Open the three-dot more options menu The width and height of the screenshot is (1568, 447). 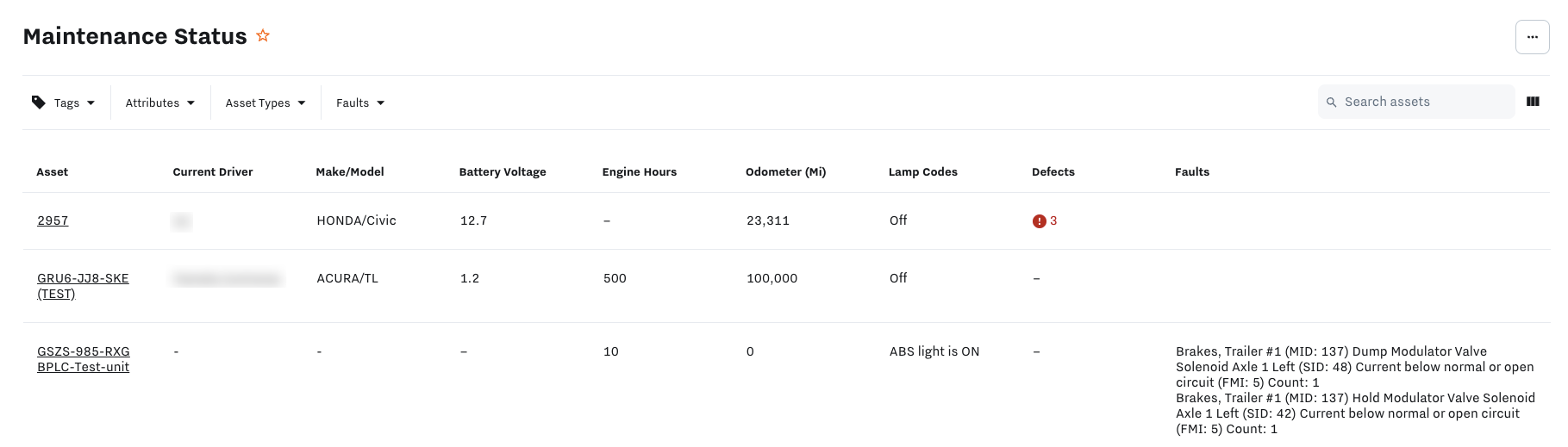[1532, 37]
